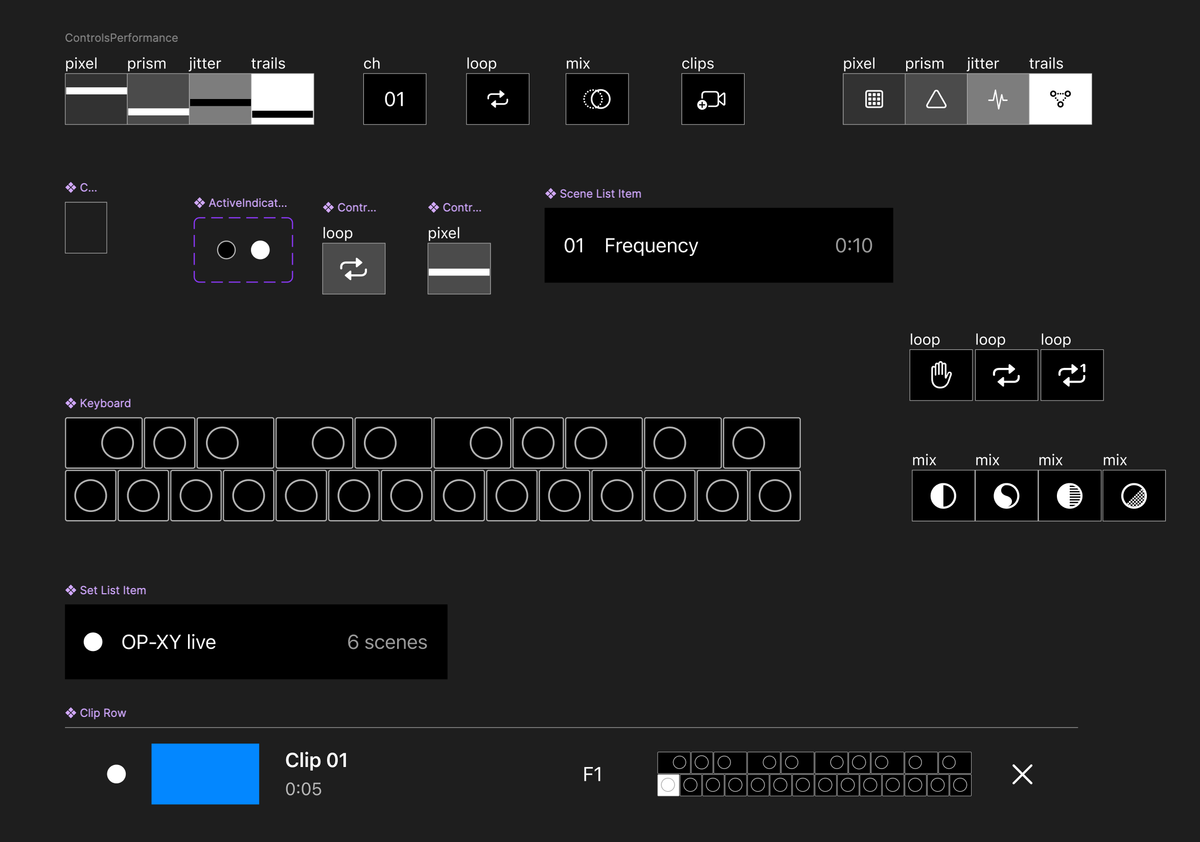Viewport: 1200px width, 842px height.
Task: Adjust the pixel slider under the Contr... label
Action: click(459, 269)
